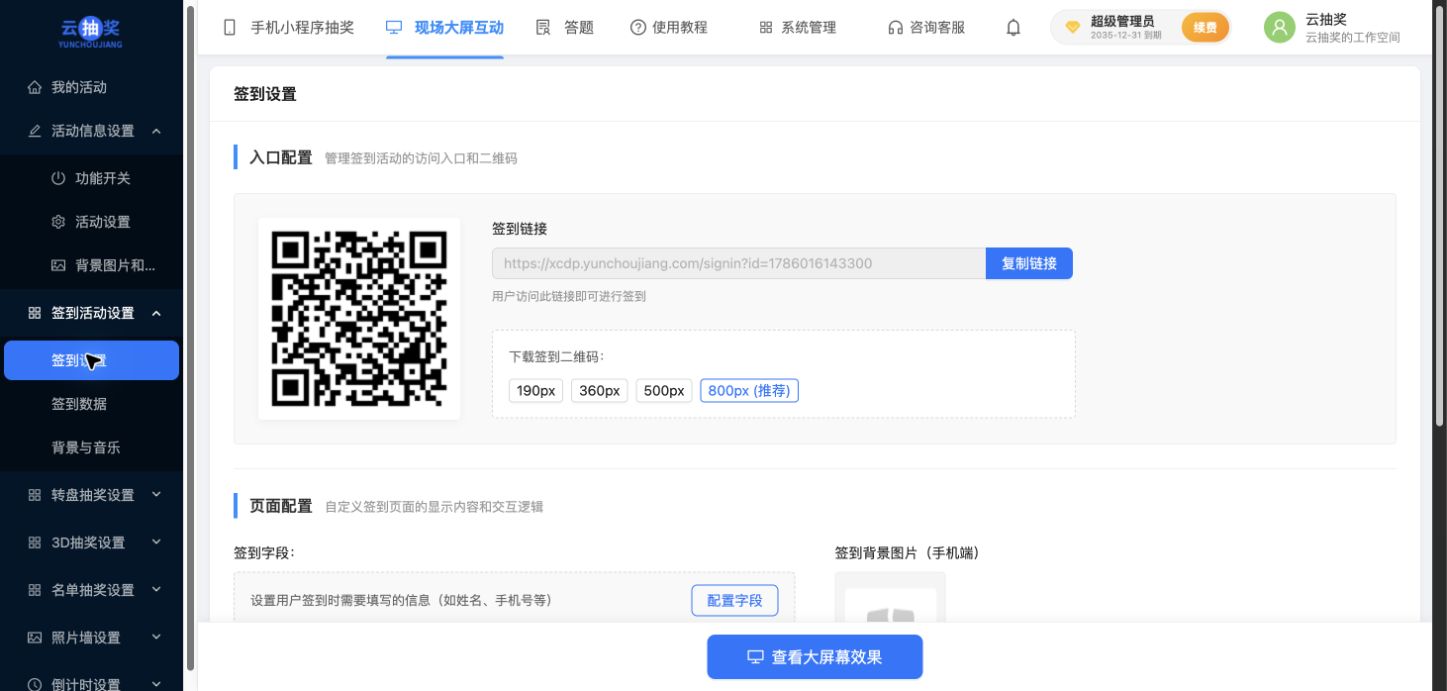This screenshot has width=1447, height=691.
Task: Click the grid icon beside 转盘抽奖设置
Action: pyautogui.click(x=35, y=495)
